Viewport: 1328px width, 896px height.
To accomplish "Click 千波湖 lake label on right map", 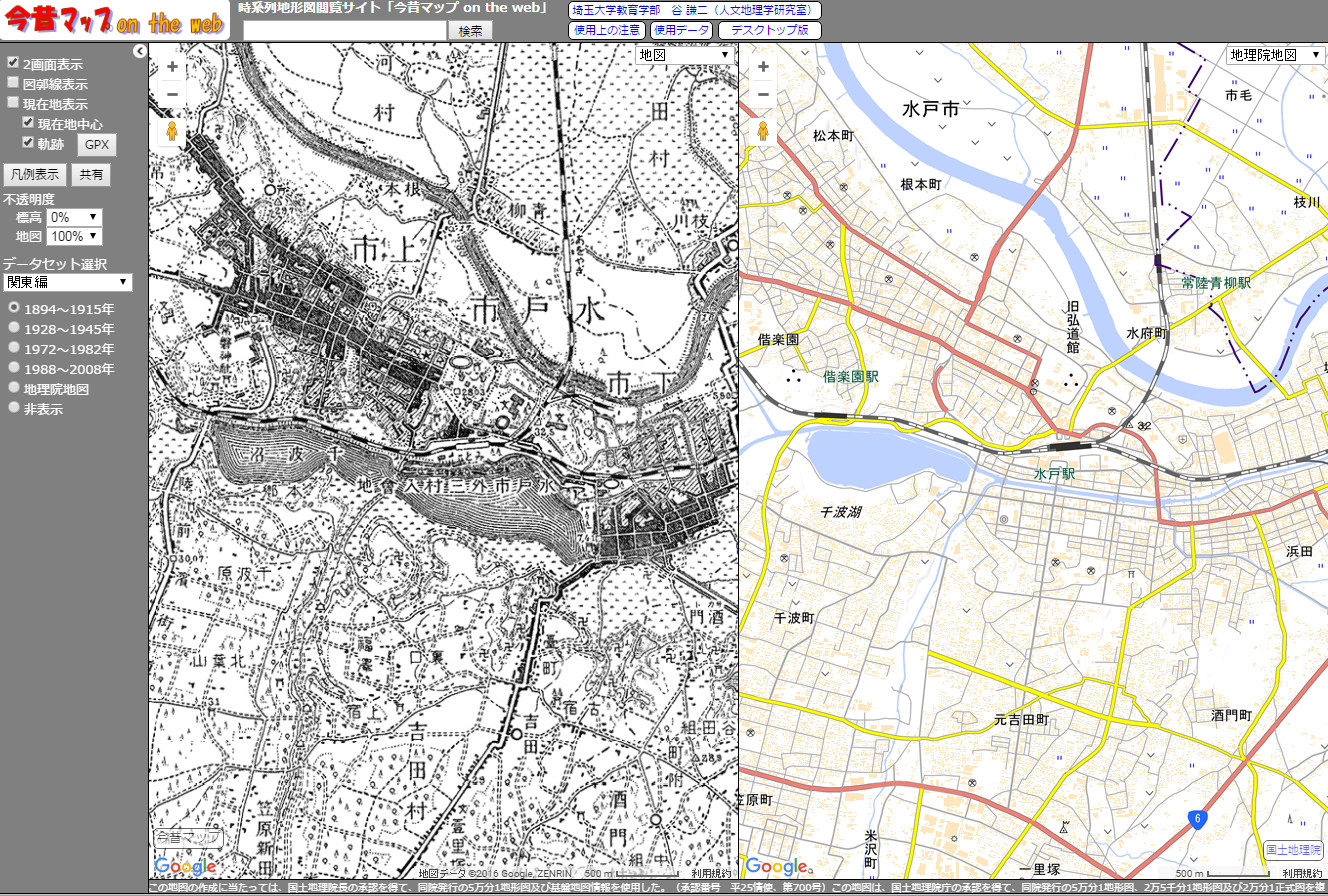I will [x=841, y=511].
